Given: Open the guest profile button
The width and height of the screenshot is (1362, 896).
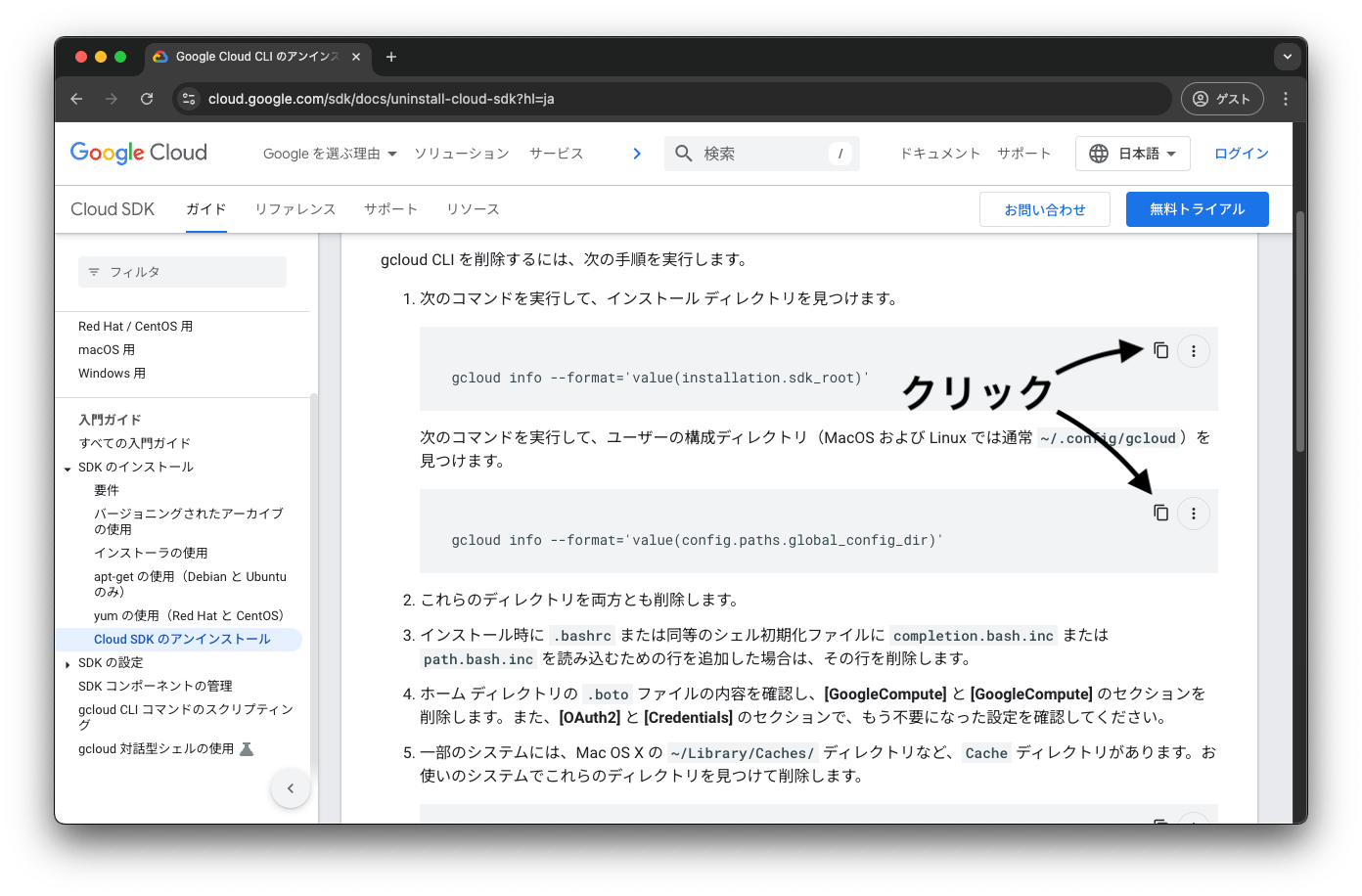Looking at the screenshot, I should point(1222,99).
